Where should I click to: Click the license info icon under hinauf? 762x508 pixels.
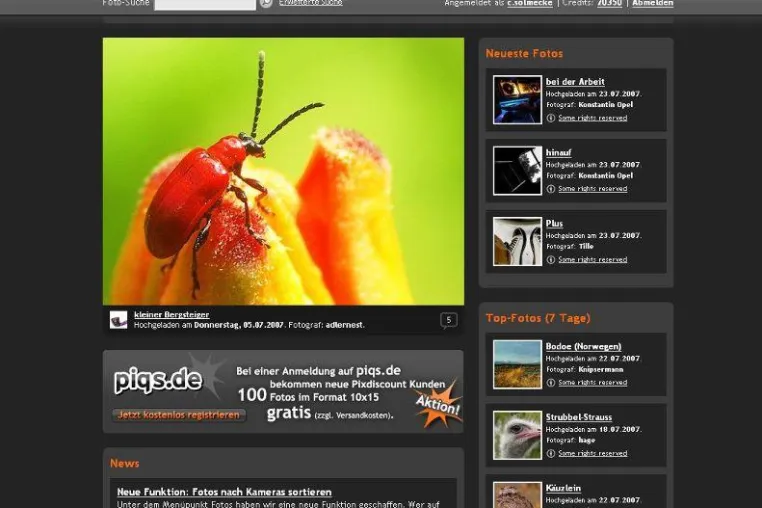(551, 189)
